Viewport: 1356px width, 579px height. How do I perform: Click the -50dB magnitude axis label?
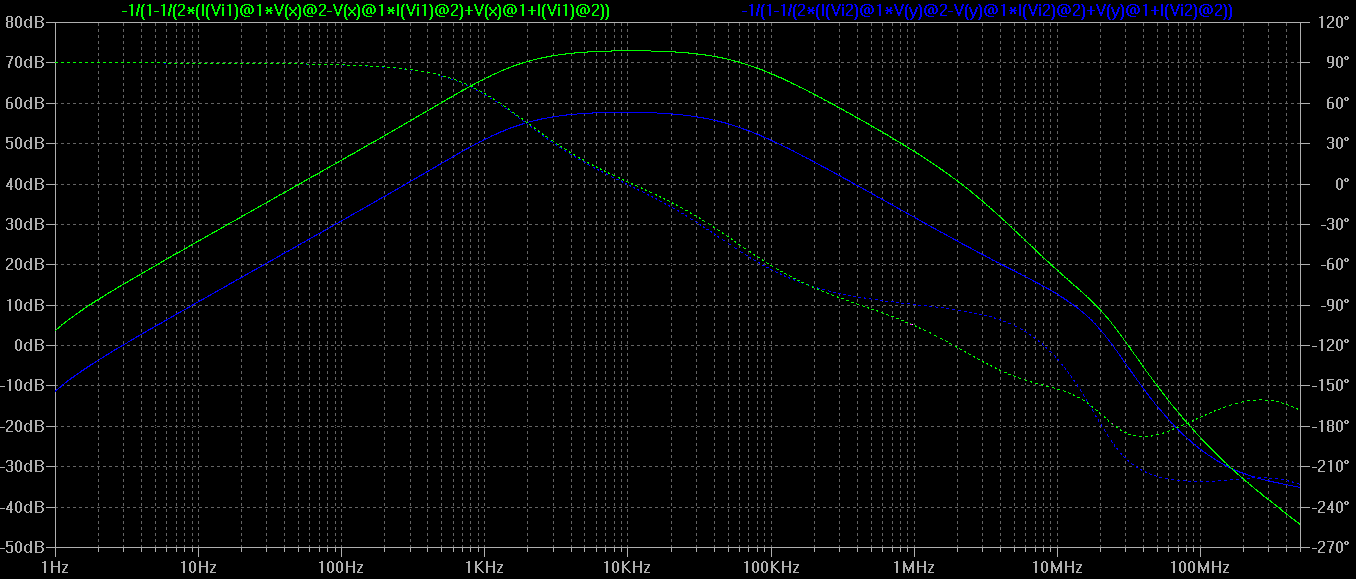coord(24,548)
